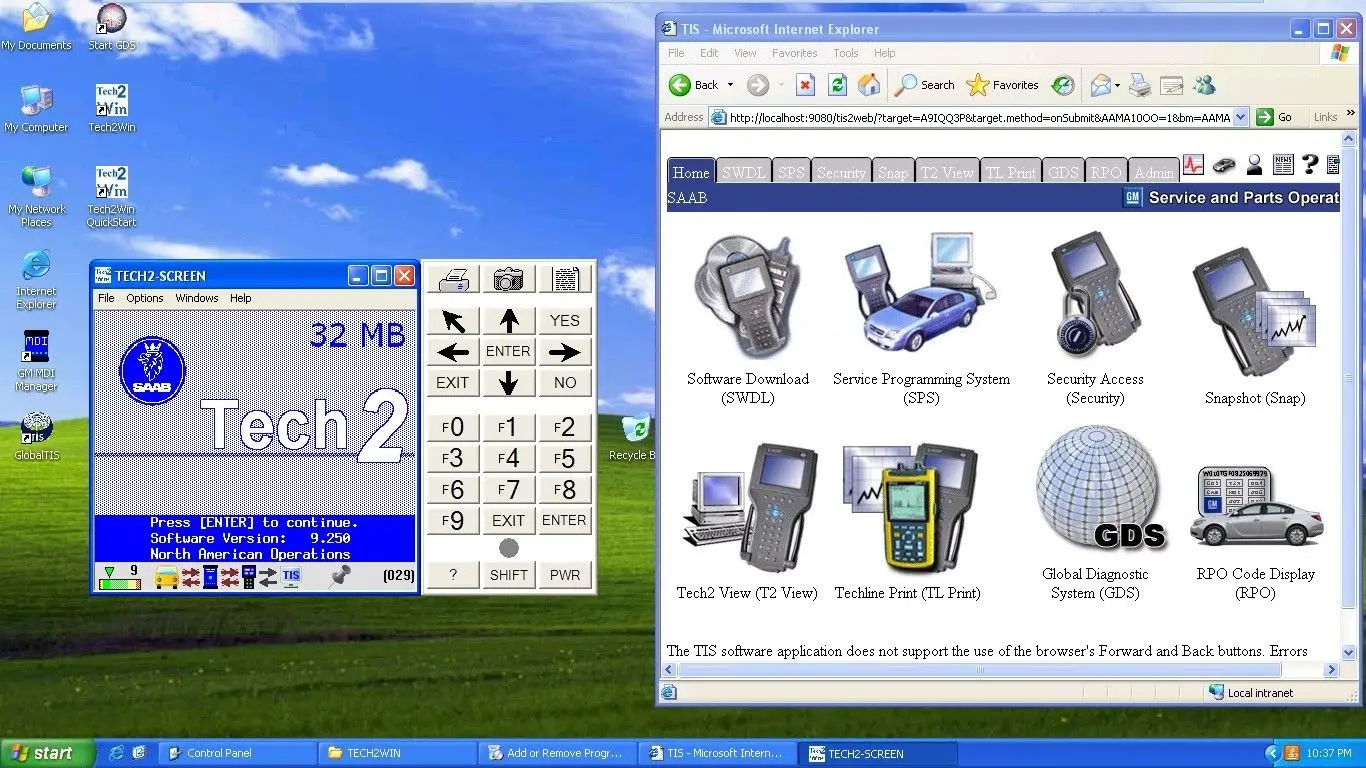This screenshot has width=1366, height=768.
Task: Switch to the Admin tab
Action: pos(1154,173)
